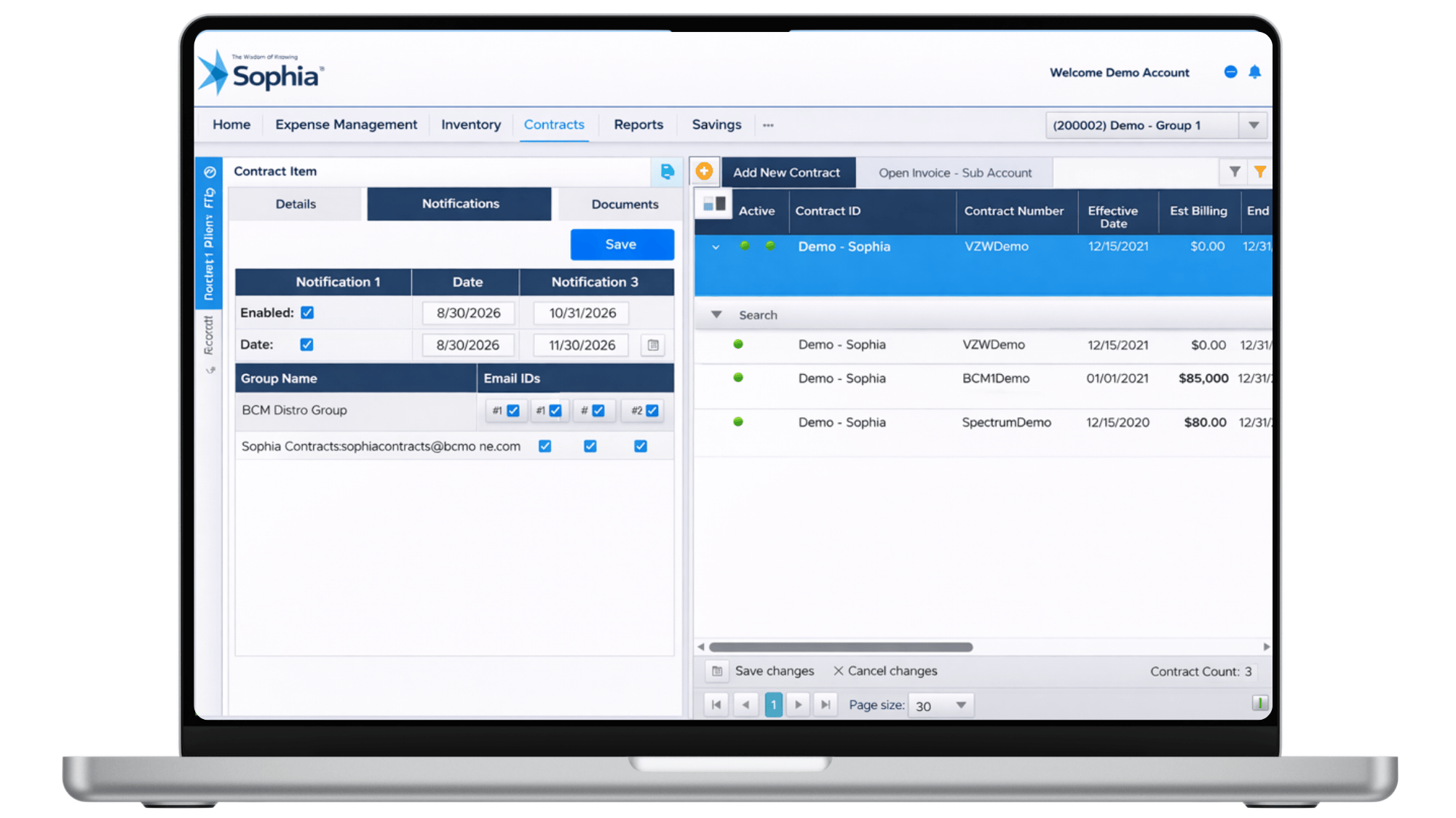Open the Reports menu
1456x818 pixels.
(x=638, y=124)
